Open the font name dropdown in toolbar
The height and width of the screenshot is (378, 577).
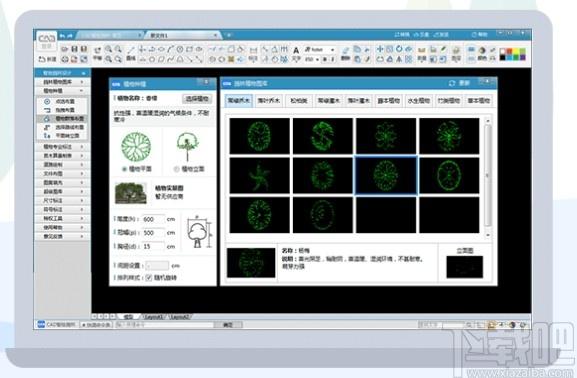319,50
